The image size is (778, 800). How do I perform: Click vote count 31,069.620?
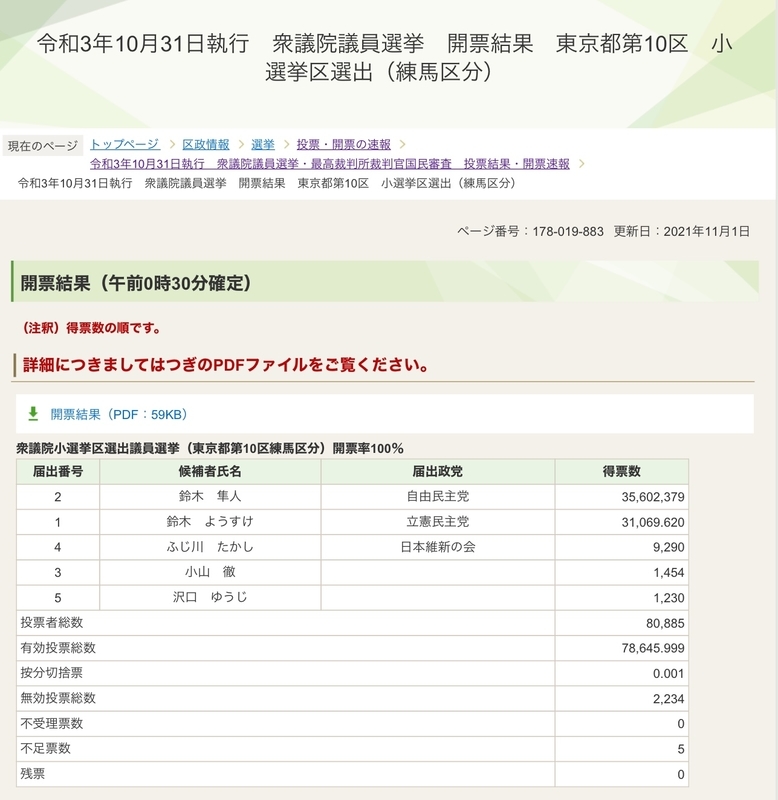652,522
